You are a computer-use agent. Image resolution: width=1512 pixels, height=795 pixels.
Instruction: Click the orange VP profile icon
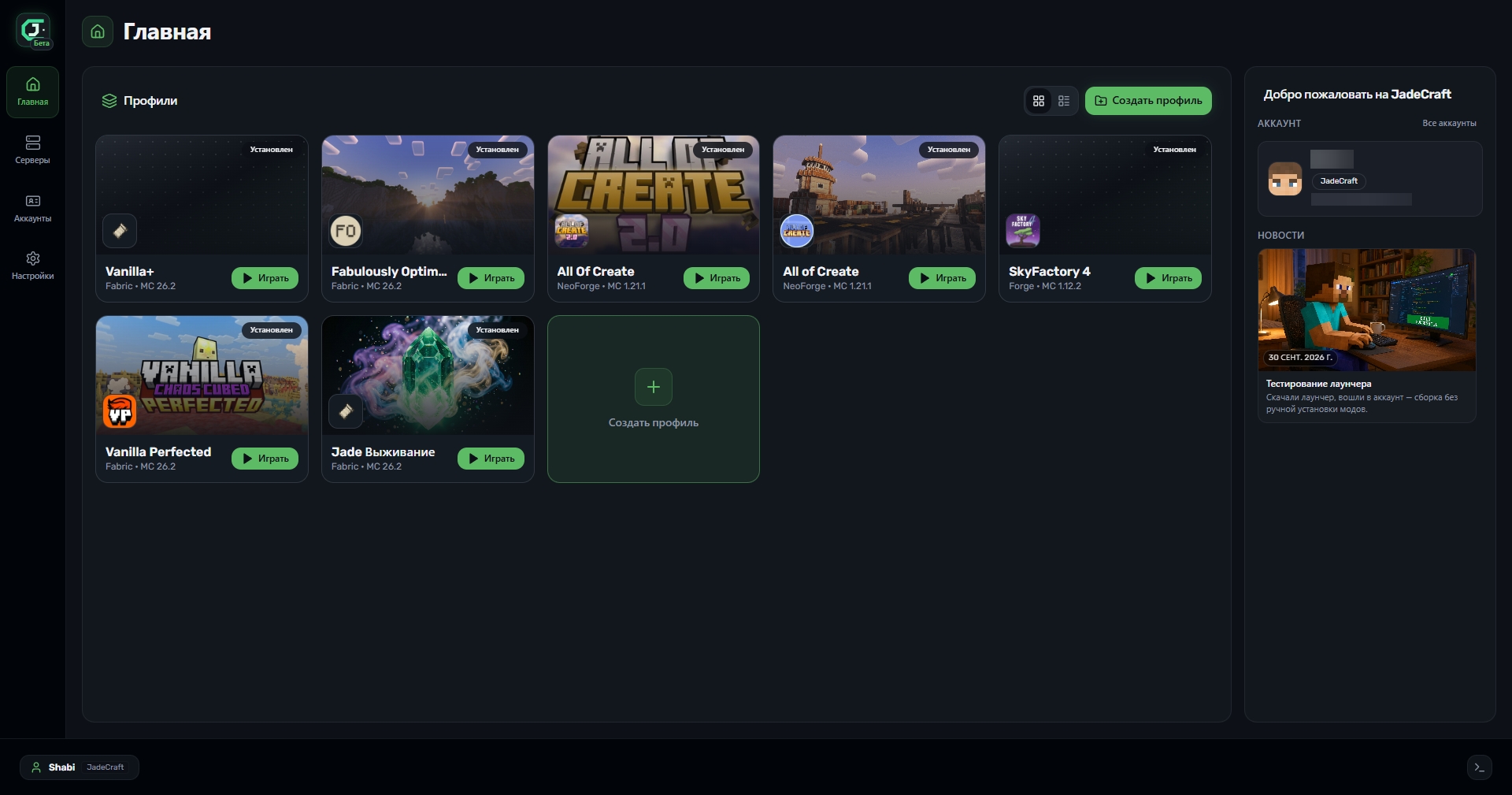(x=120, y=411)
